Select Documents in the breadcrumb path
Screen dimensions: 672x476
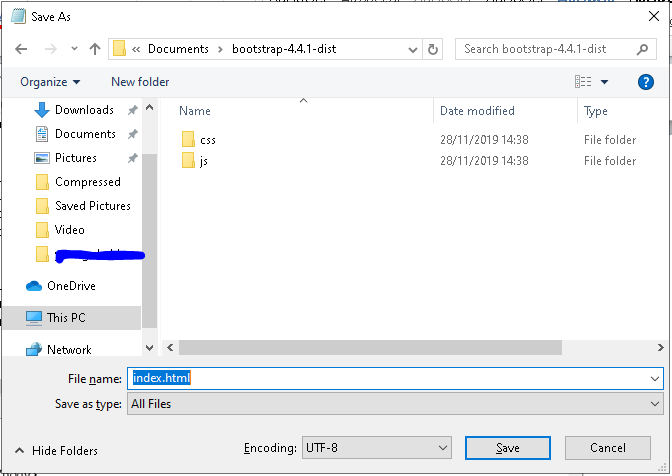[178, 49]
